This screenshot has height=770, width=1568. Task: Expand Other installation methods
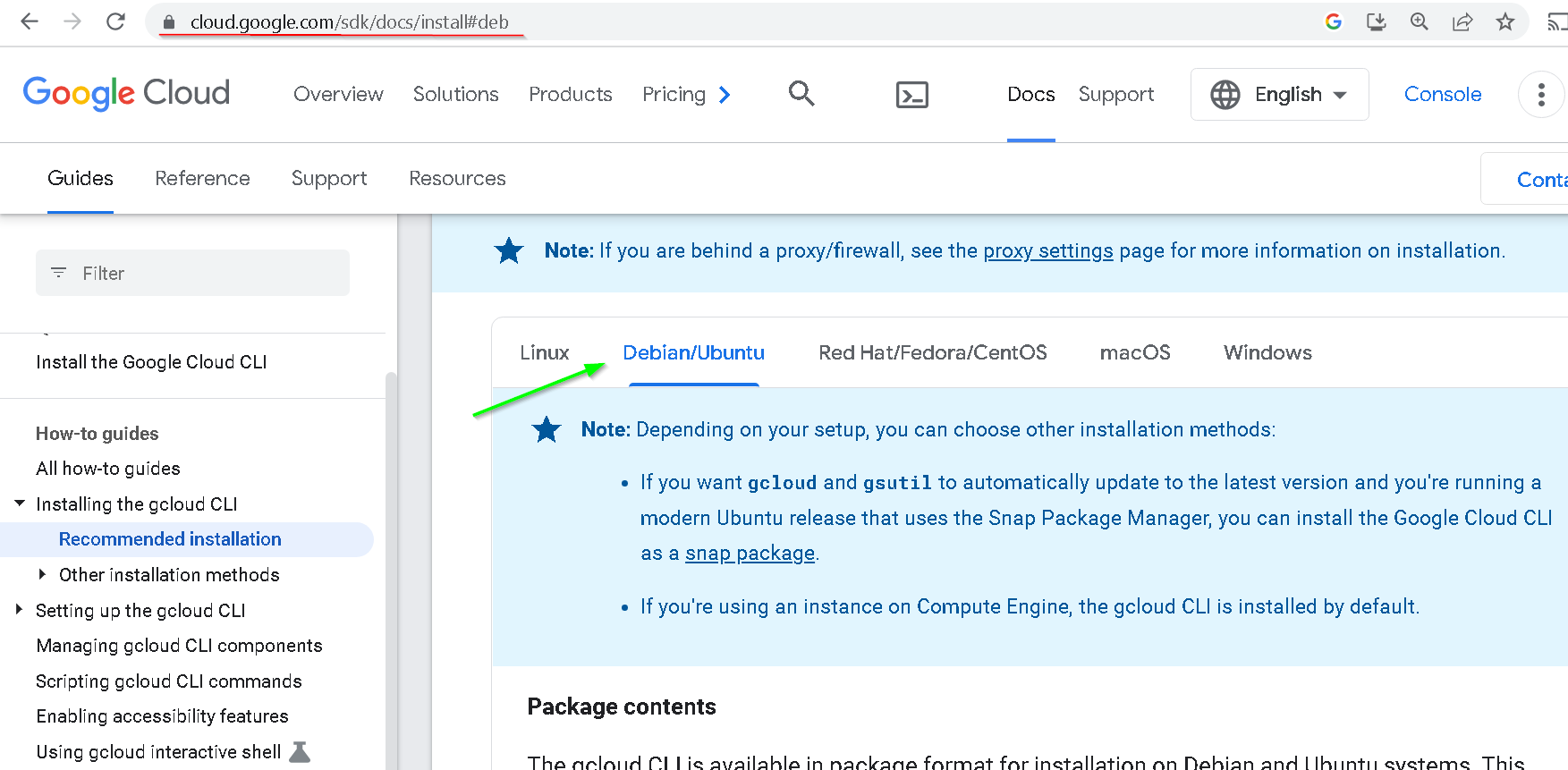coord(42,574)
